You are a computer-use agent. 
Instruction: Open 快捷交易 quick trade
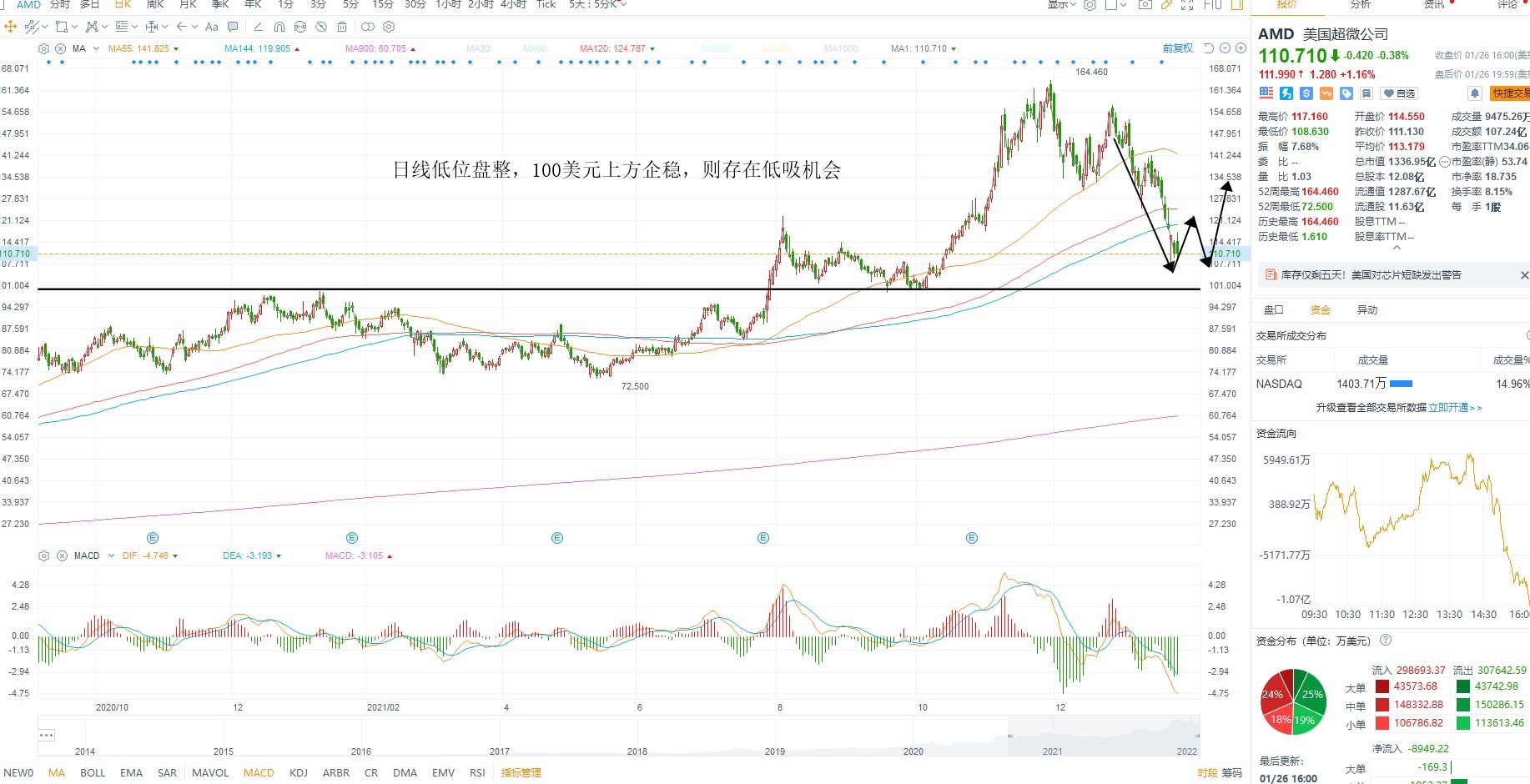(1510, 93)
